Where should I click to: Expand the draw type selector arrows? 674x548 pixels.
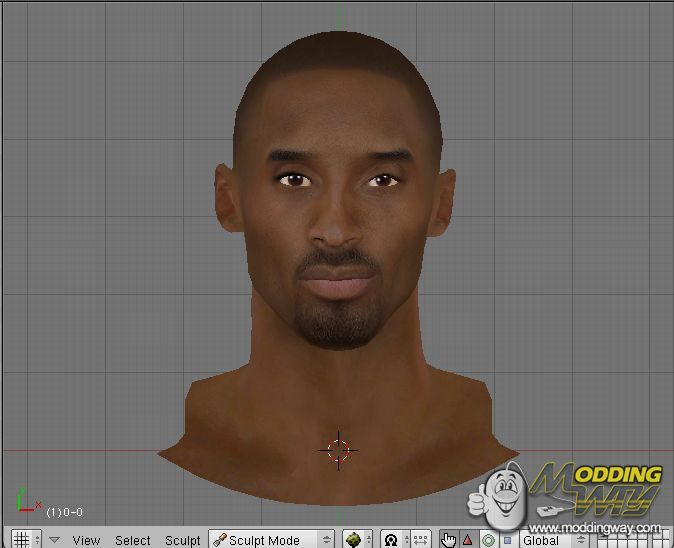(x=367, y=540)
